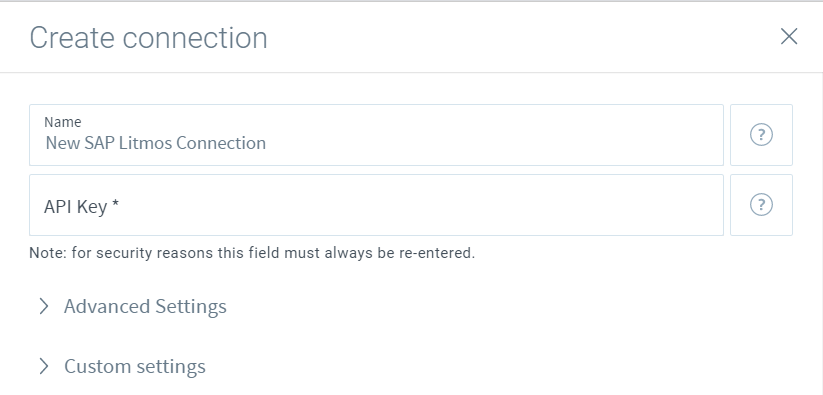Click the security note below API Key
Screen dimensions: 823x395
pyautogui.click(x=252, y=253)
